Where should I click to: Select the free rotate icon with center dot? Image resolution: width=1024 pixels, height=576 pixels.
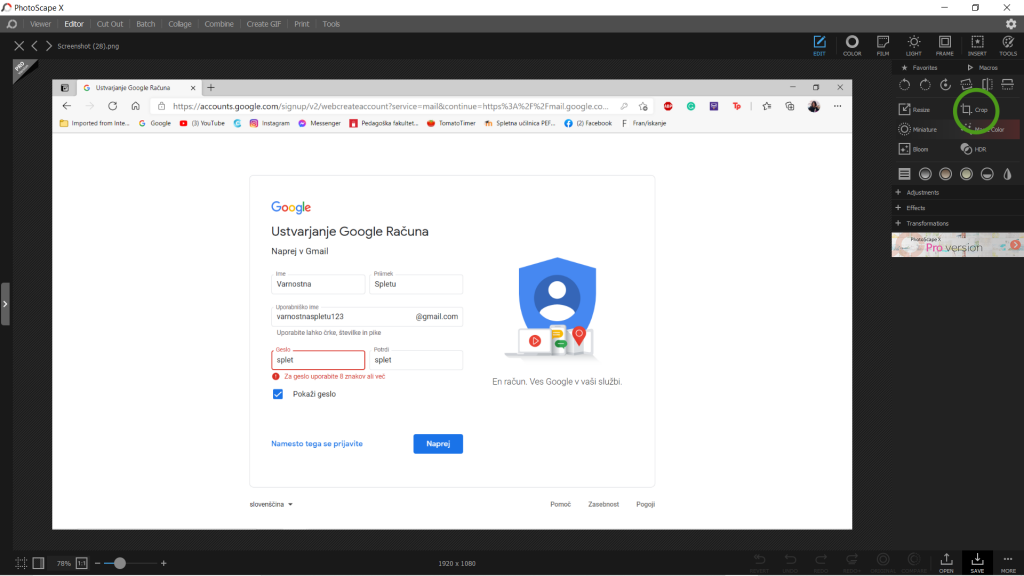tap(946, 84)
